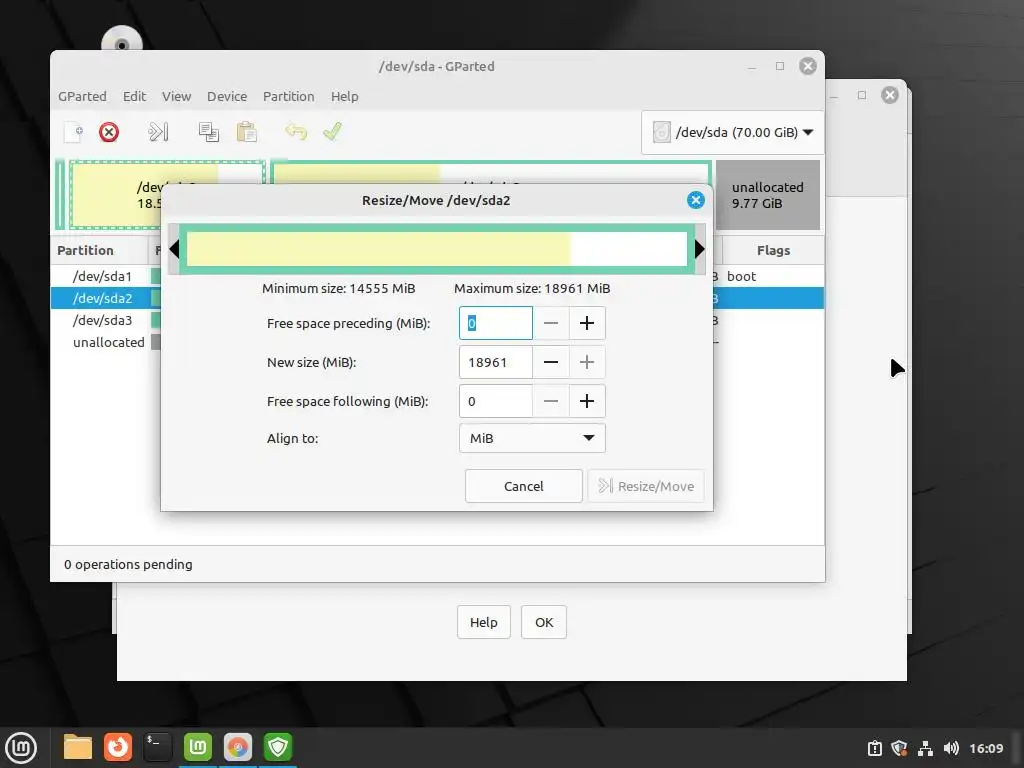Click the copy partition toolbar icon
Viewport: 1024px width, 768px height.
click(209, 132)
